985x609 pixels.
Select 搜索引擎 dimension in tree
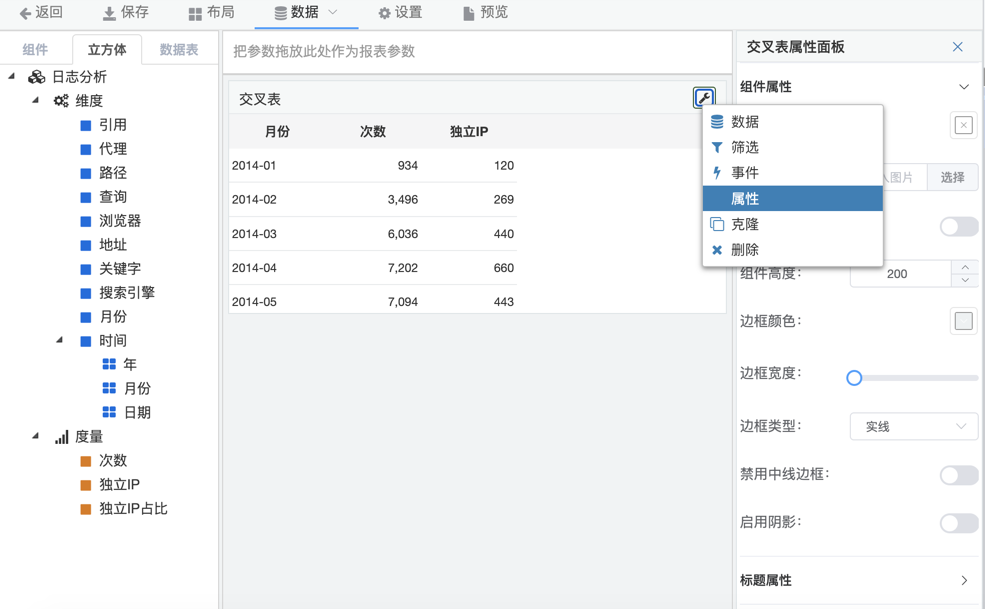point(127,293)
